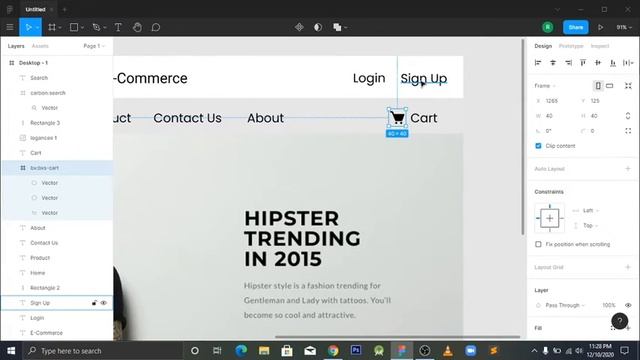Open the Figma main menu hamburger
This screenshot has width=640, height=360.
click(10, 27)
